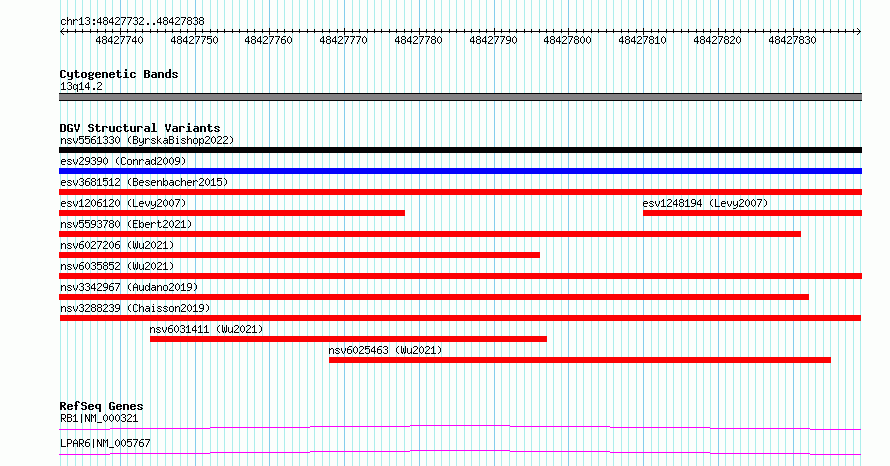
Task: Select the blue esv29390 variant bar
Action: click(x=460, y=171)
